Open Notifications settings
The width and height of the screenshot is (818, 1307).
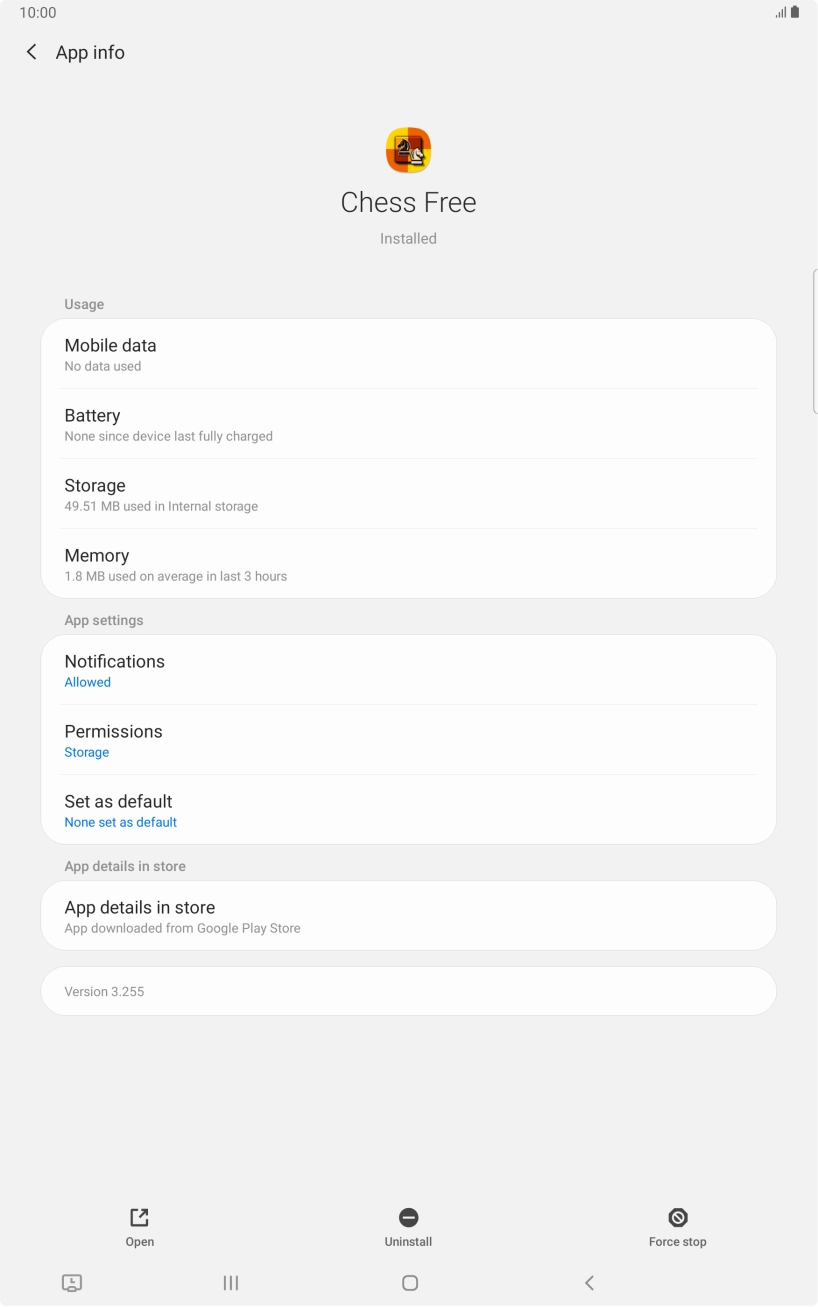pyautogui.click(x=408, y=670)
